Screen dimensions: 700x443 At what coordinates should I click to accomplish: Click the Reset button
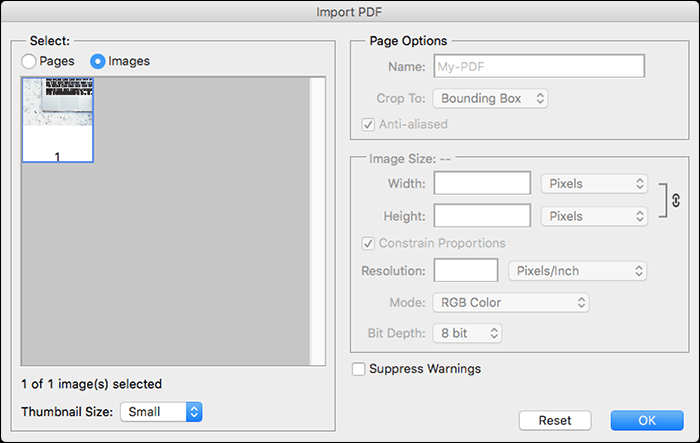coord(555,420)
